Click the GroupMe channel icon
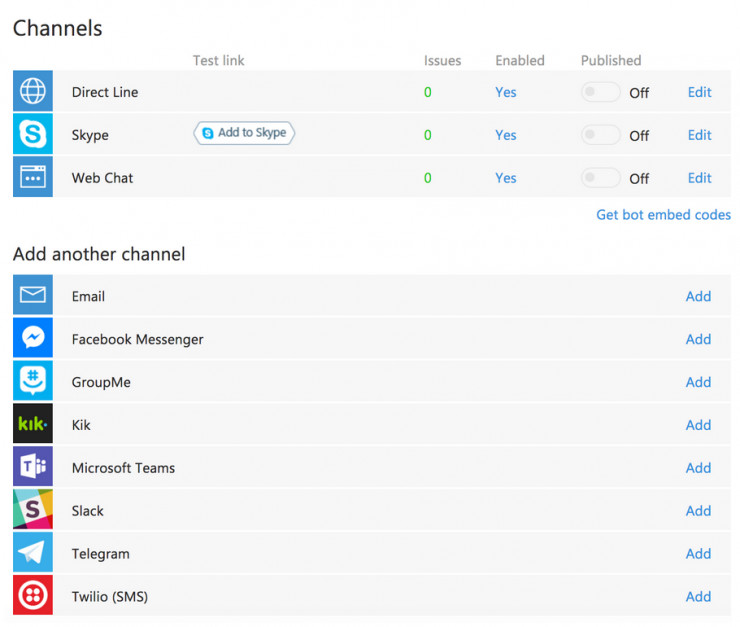This screenshot has width=740, height=627. click(32, 382)
